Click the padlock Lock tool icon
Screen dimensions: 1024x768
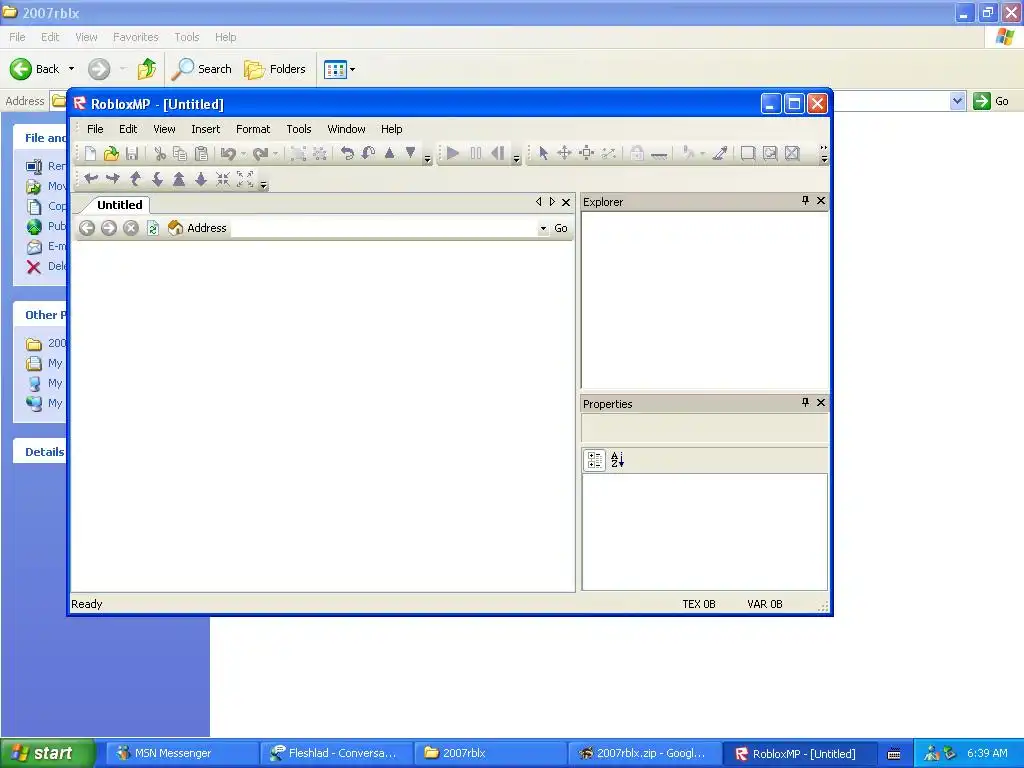click(x=637, y=153)
